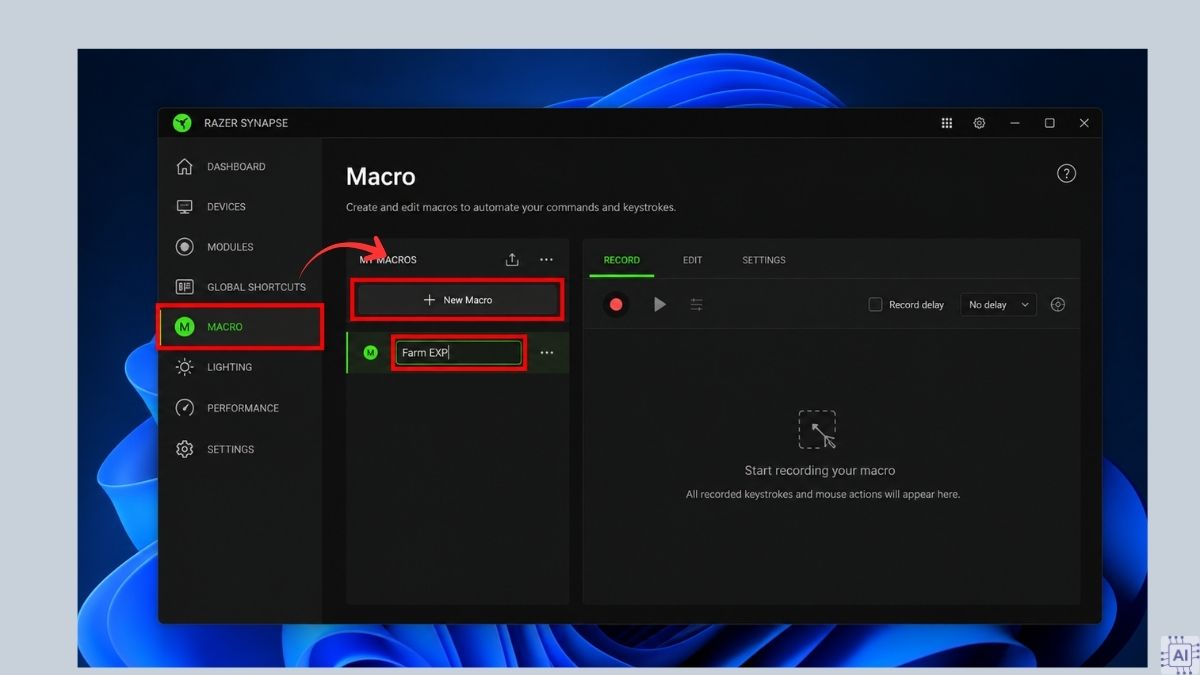This screenshot has height=675, width=1200.
Task: Click the circle icon beside Modules
Action: pyautogui.click(x=184, y=247)
